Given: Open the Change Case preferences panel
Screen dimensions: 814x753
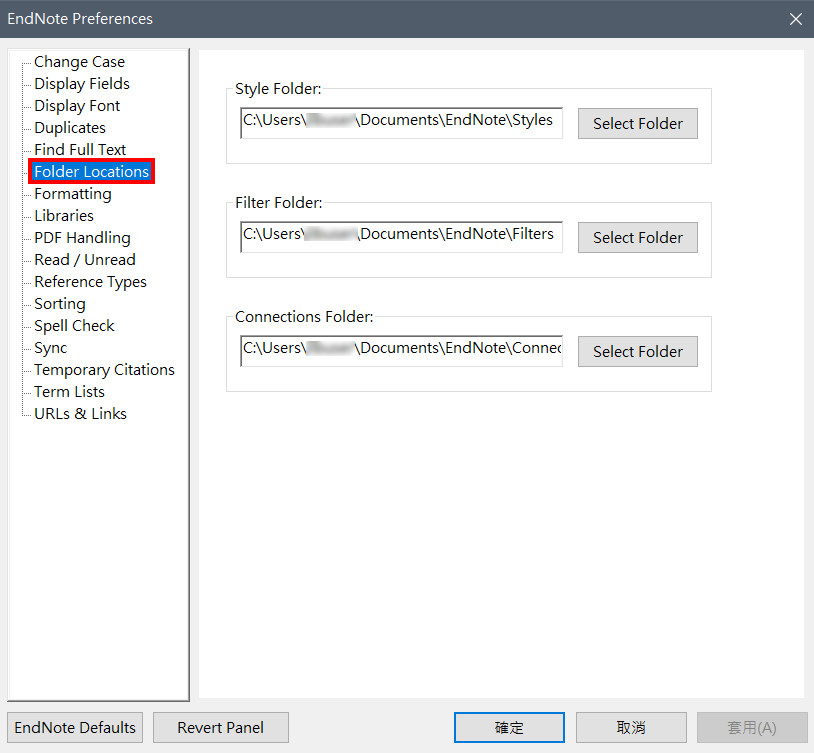Looking at the screenshot, I should 79,62.
